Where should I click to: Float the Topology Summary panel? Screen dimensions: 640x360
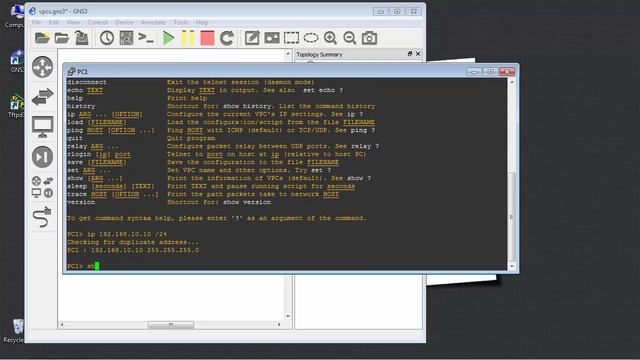(410, 54)
